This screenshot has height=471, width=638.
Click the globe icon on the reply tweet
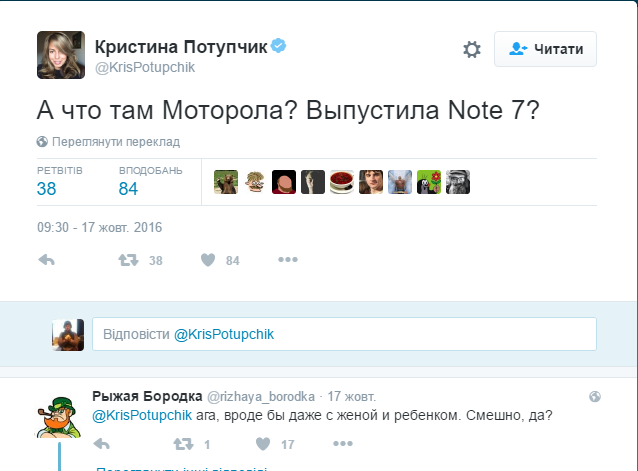pyautogui.click(x=594, y=396)
